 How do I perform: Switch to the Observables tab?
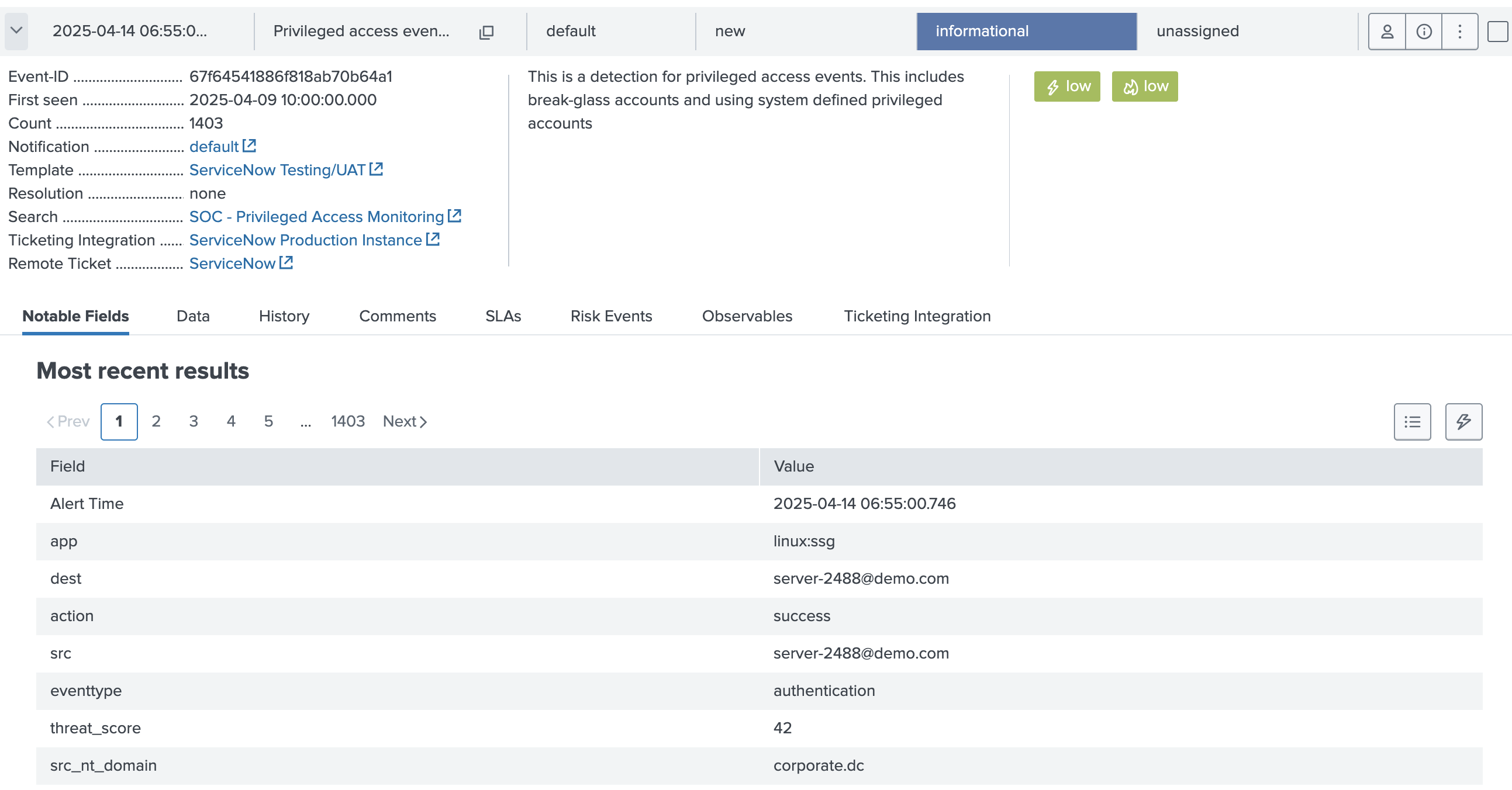[747, 316]
